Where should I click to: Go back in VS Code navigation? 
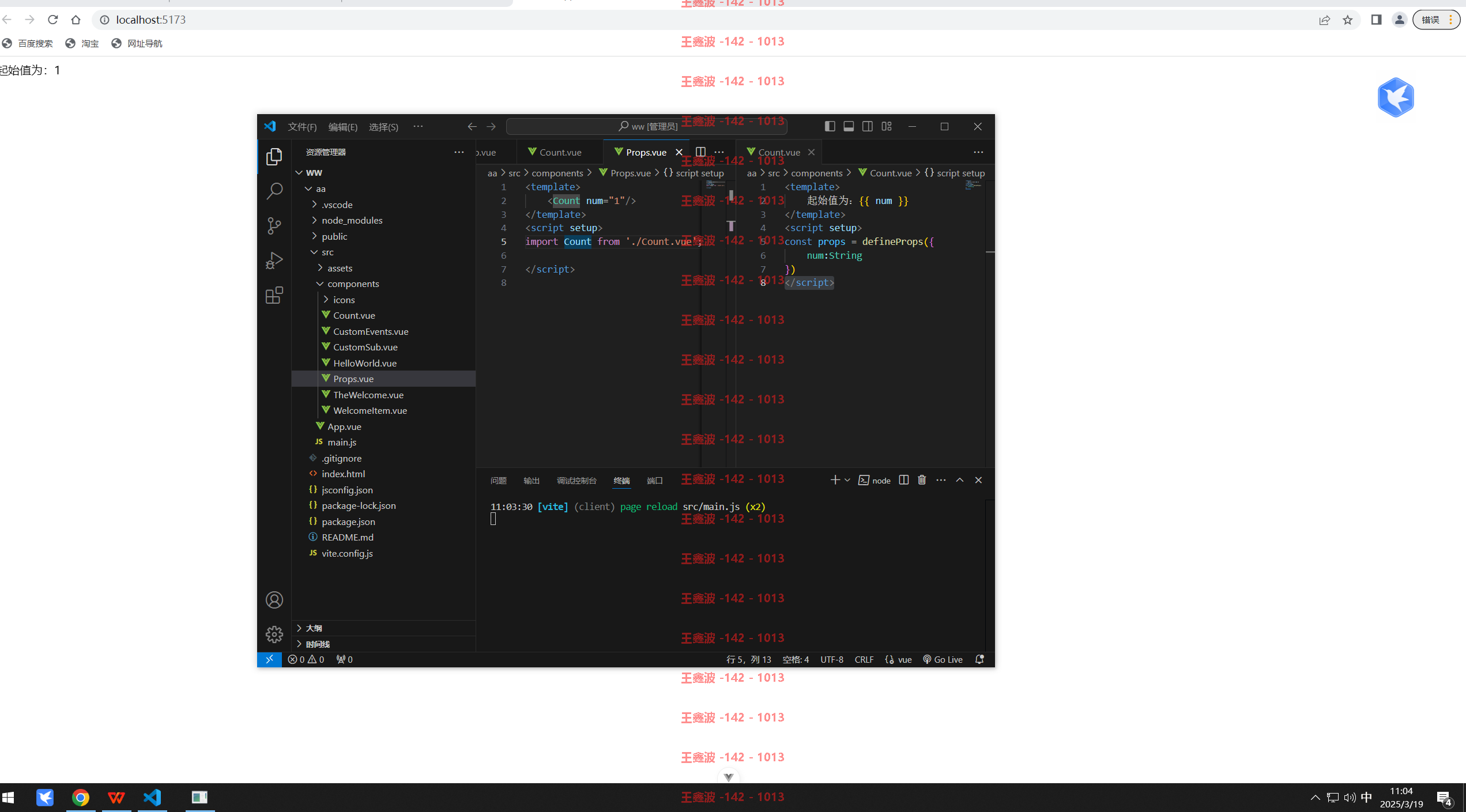tap(472, 126)
